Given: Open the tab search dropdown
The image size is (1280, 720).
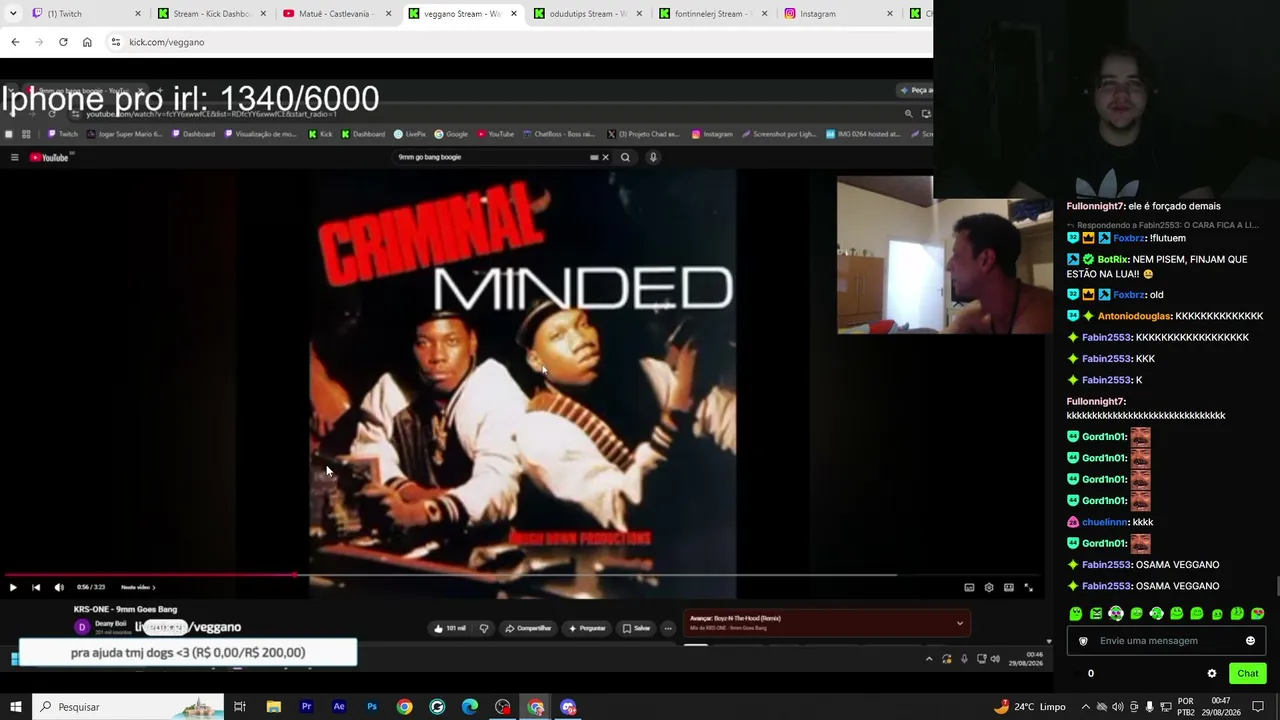Looking at the screenshot, I should pos(13,14).
